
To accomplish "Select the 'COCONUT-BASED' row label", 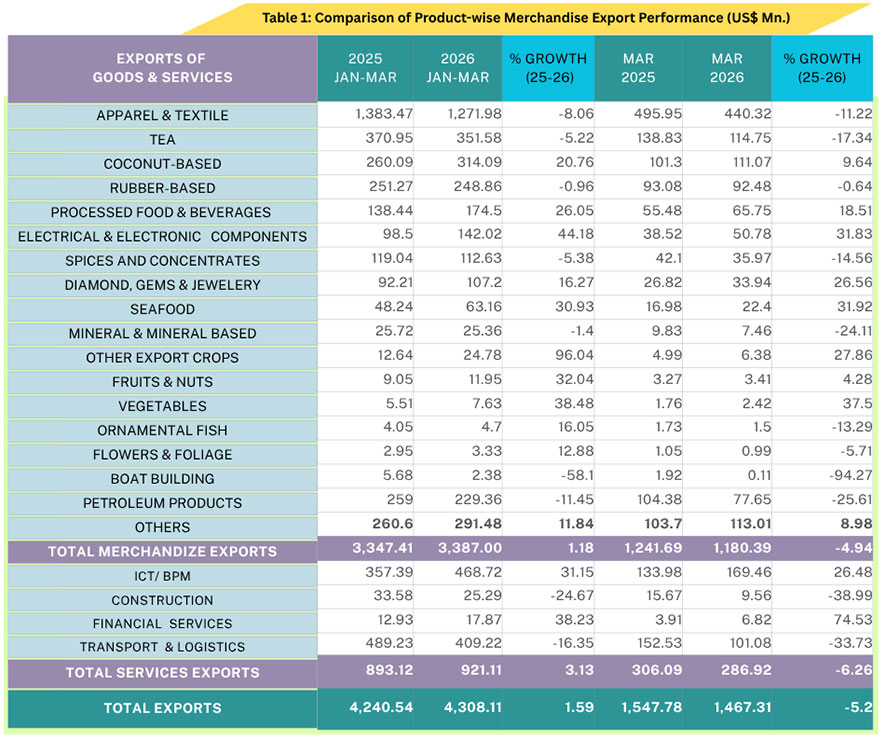I will tap(162, 163).
